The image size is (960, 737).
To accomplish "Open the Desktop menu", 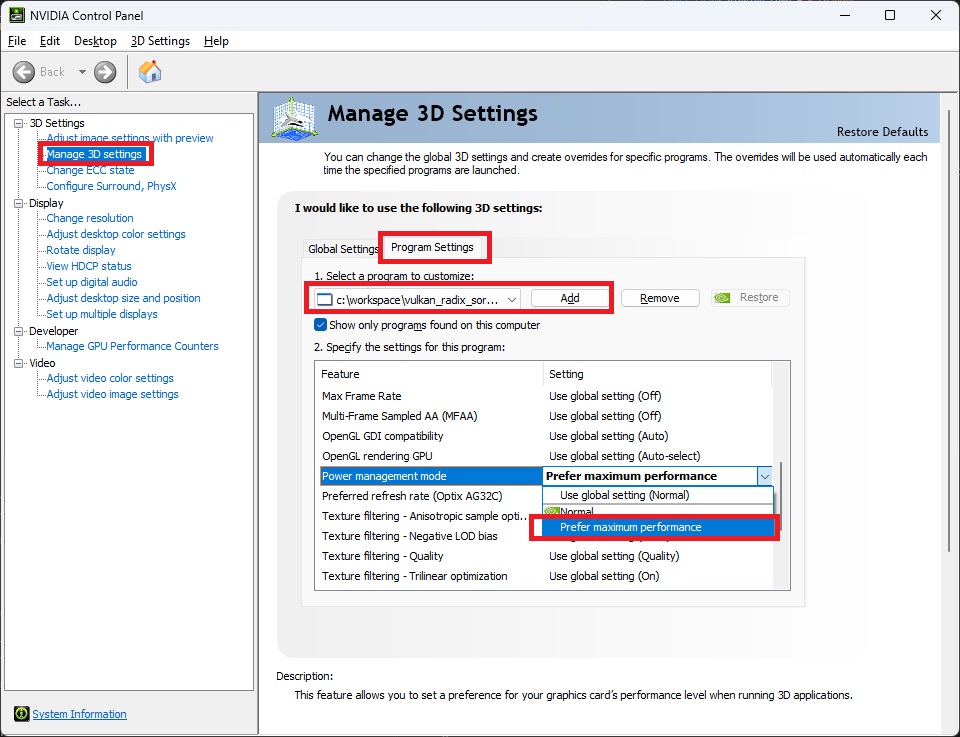I will 95,41.
